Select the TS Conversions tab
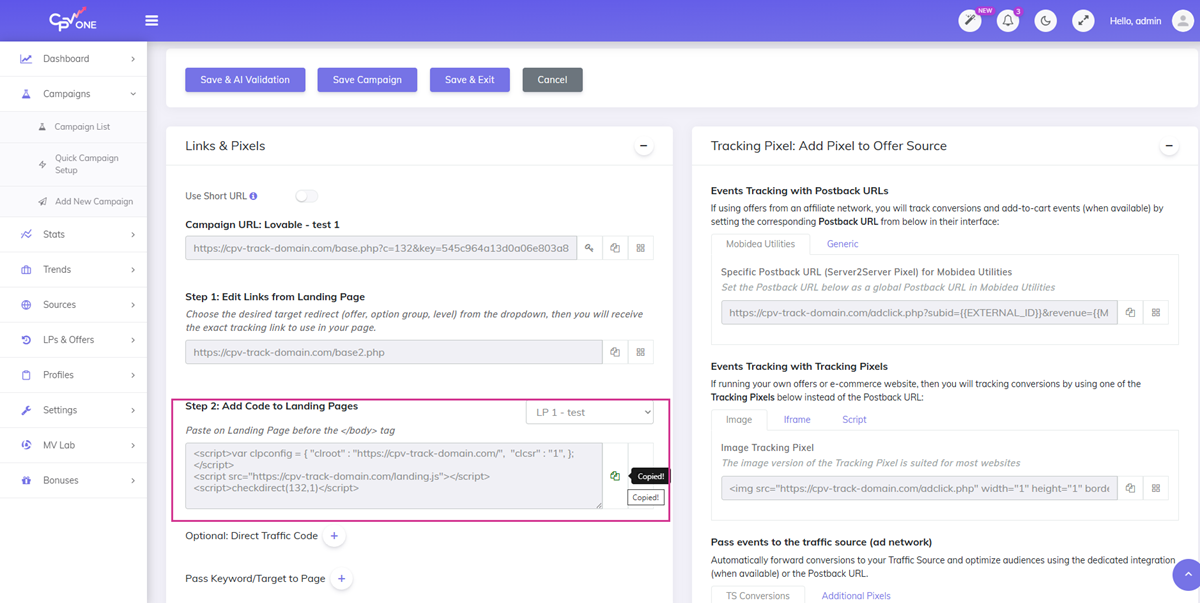This screenshot has width=1200, height=603. click(759, 596)
